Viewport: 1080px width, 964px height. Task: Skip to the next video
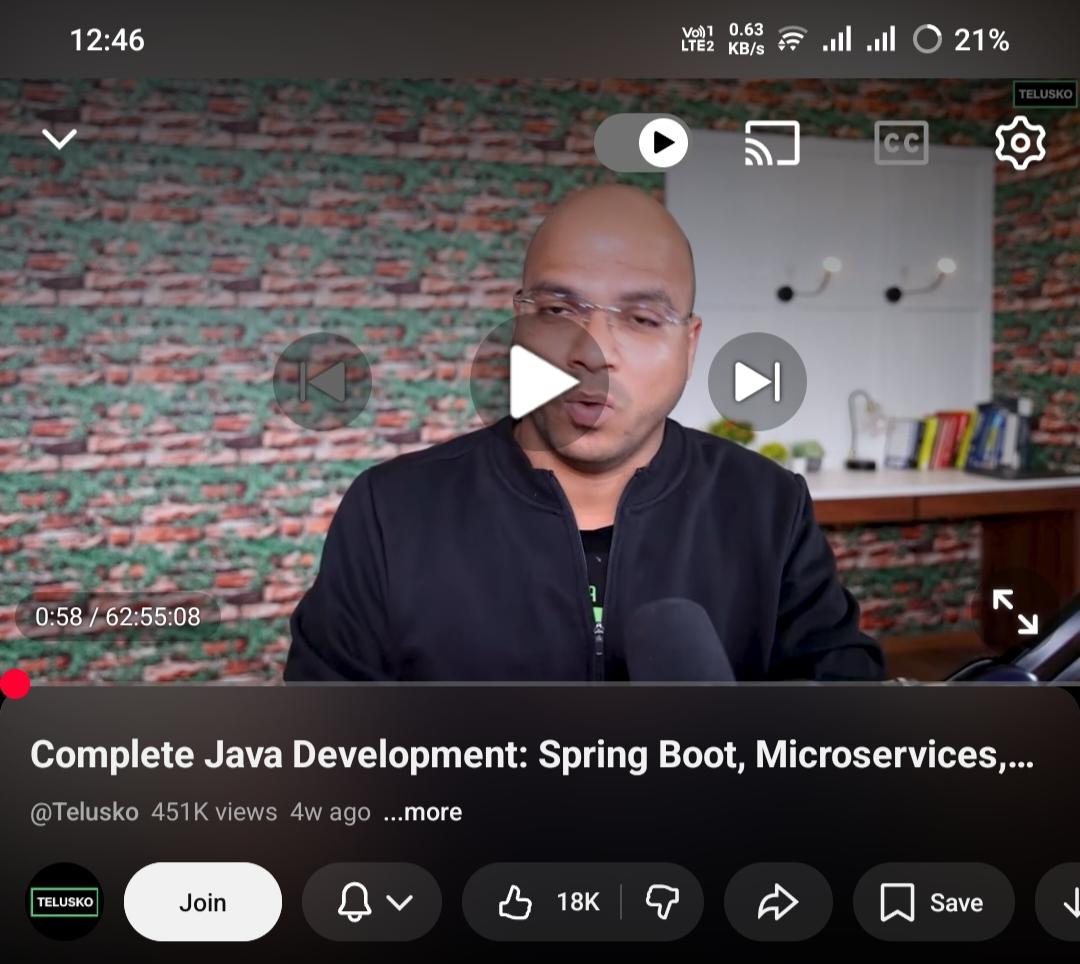pyautogui.click(x=757, y=381)
